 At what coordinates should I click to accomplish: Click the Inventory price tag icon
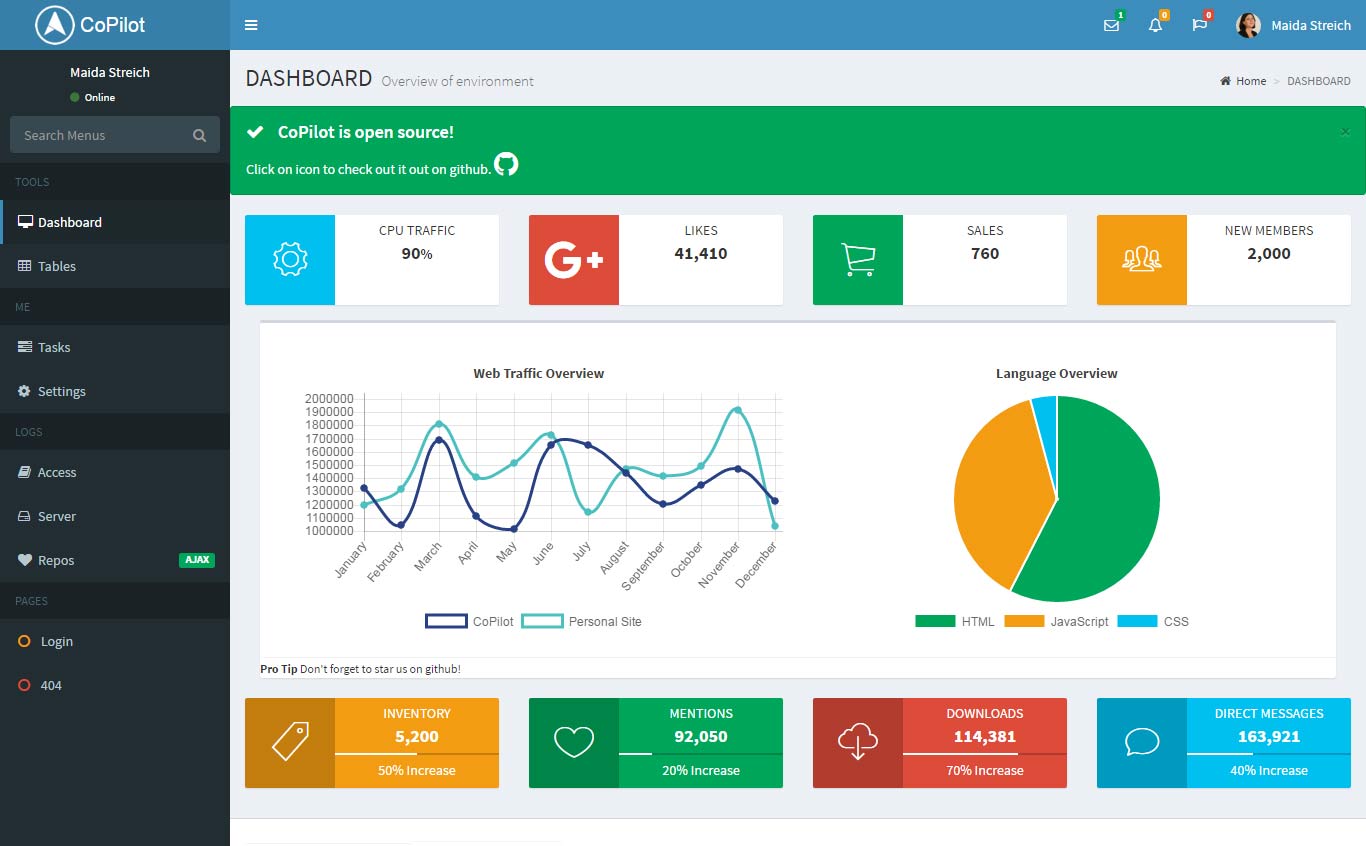coord(290,743)
